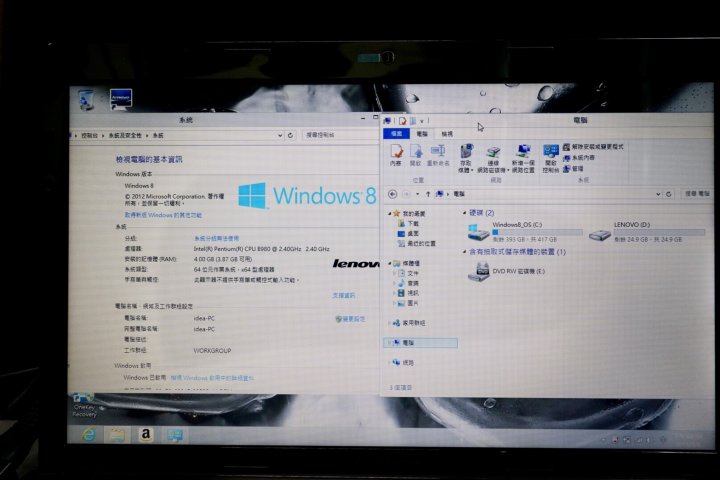Switch to the System control panel taskbar icon
Viewport: 720px width, 480px height.
coord(174,435)
